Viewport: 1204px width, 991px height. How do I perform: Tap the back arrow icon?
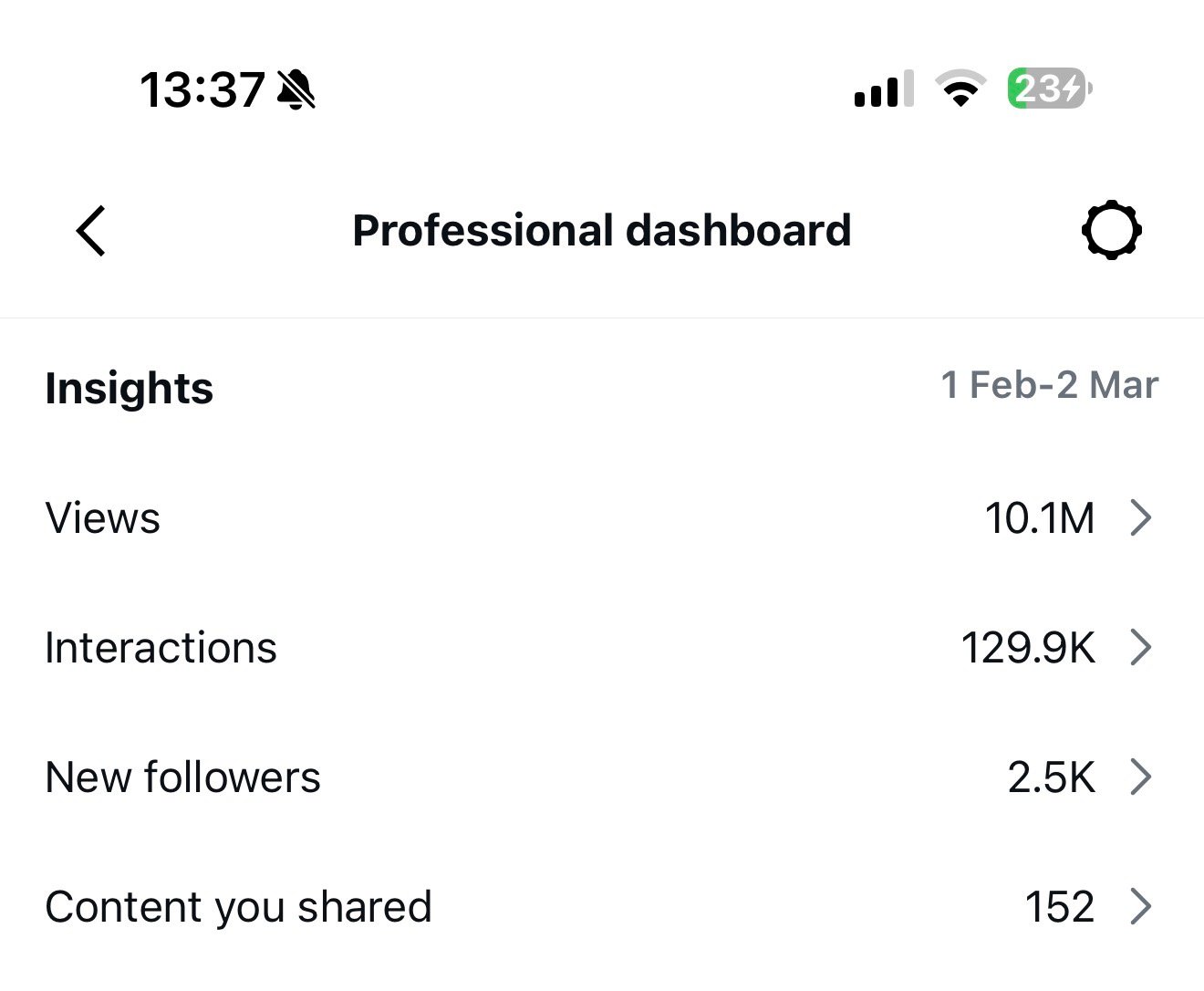tap(91, 231)
